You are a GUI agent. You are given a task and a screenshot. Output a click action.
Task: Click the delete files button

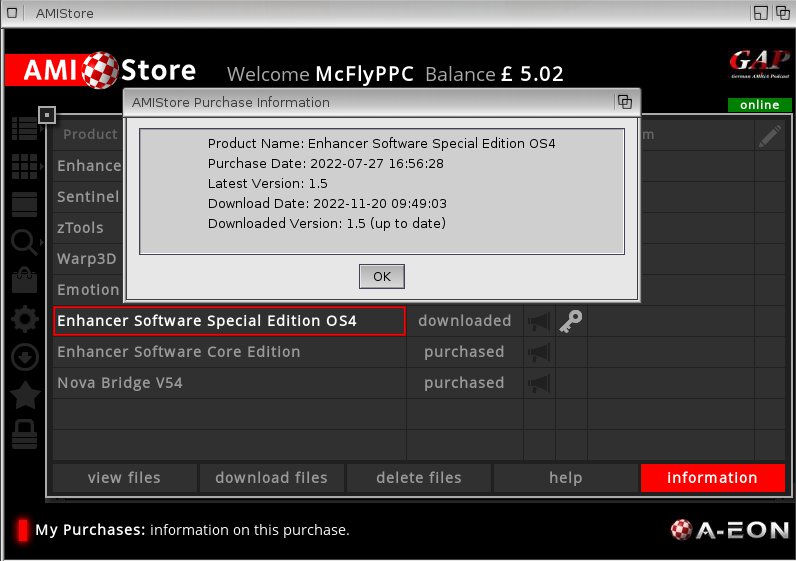click(419, 478)
